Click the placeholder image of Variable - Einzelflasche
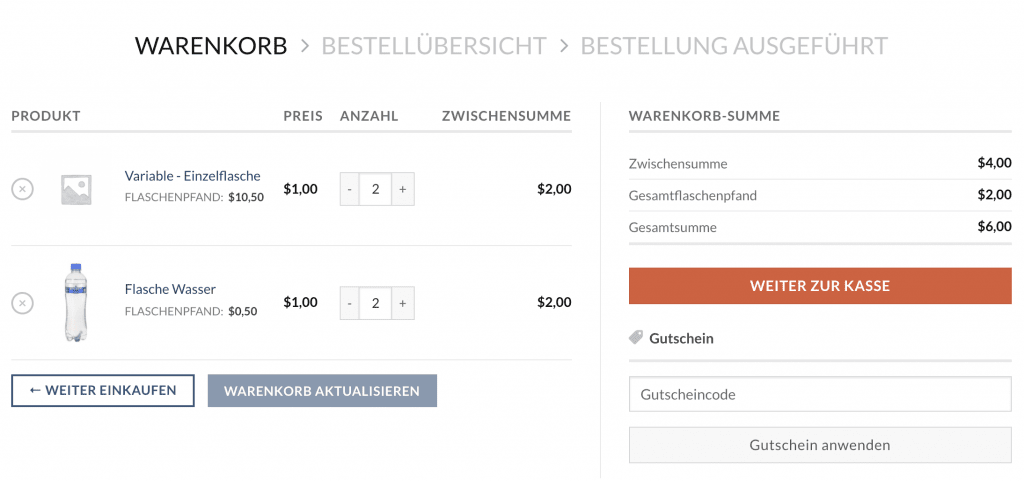Screen dimensions: 1024x481 coord(76,189)
